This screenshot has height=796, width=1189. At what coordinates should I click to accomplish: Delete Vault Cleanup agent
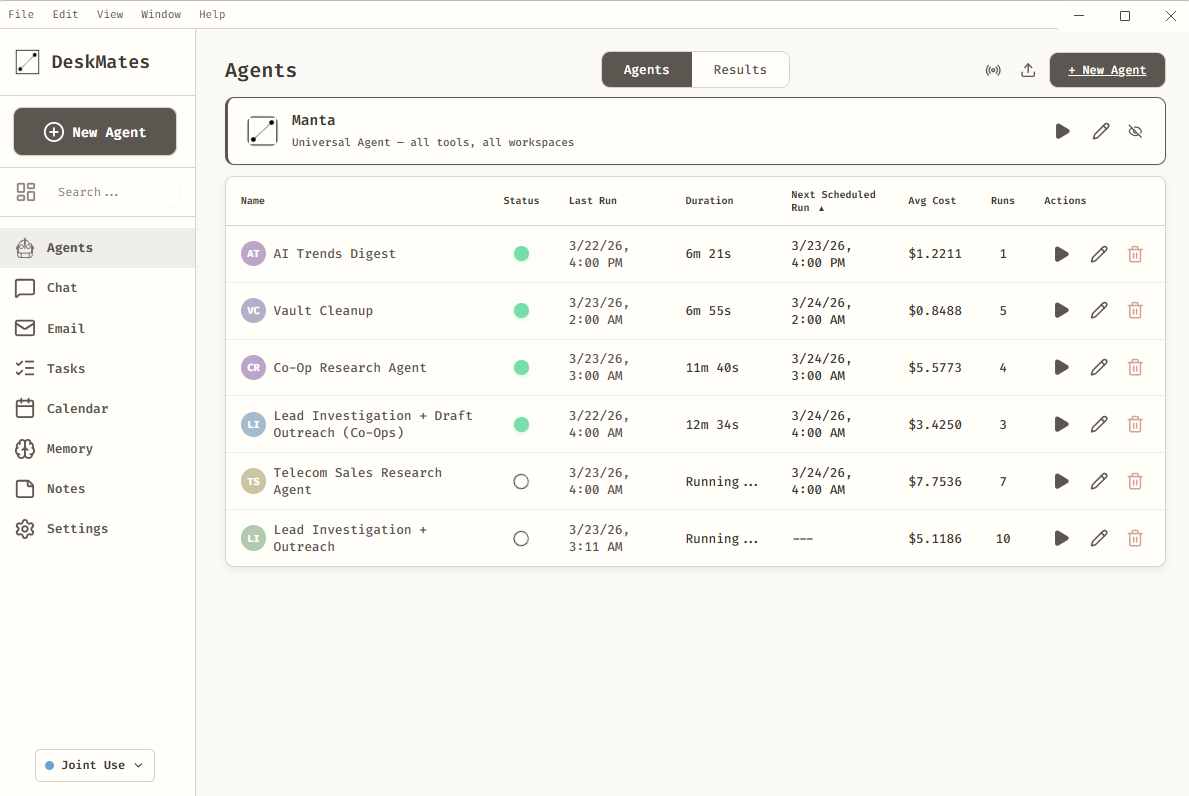(x=1135, y=310)
